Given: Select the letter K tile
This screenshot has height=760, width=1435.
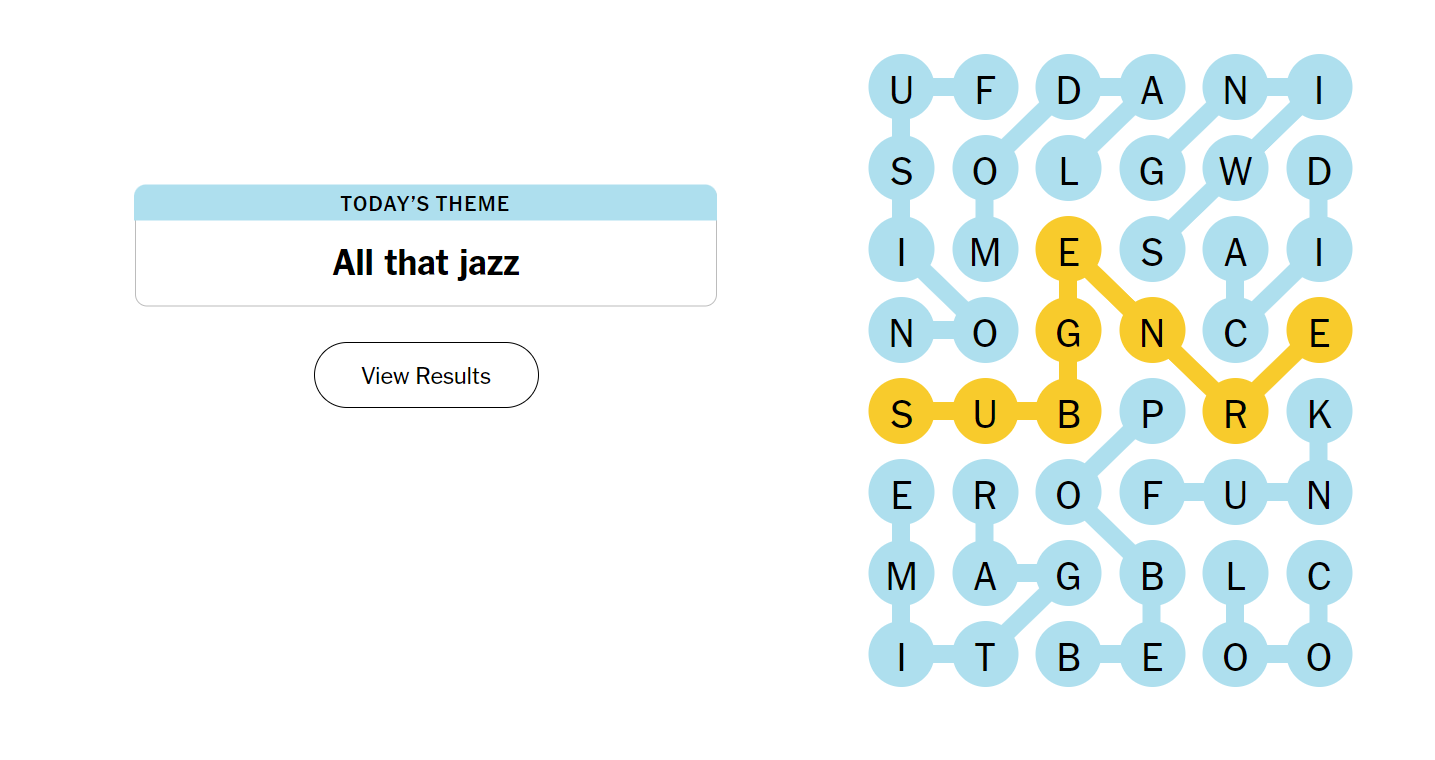Looking at the screenshot, I should [x=1319, y=413].
